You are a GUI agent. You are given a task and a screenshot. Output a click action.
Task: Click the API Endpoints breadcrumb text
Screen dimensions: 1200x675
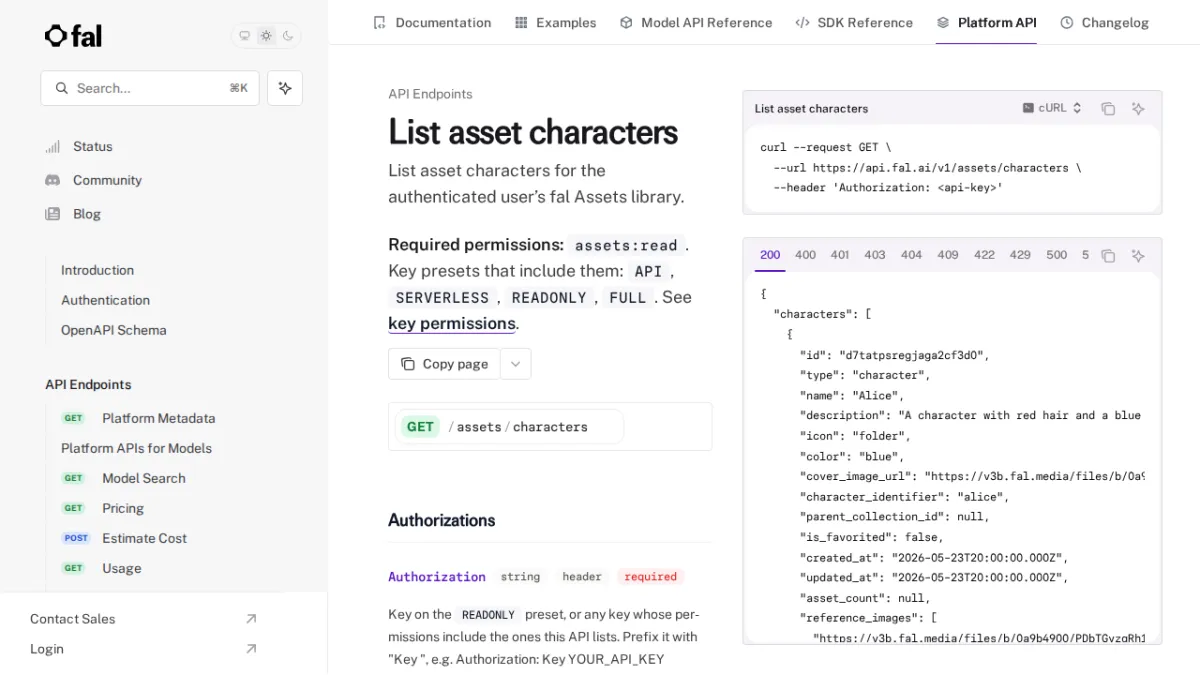430,94
